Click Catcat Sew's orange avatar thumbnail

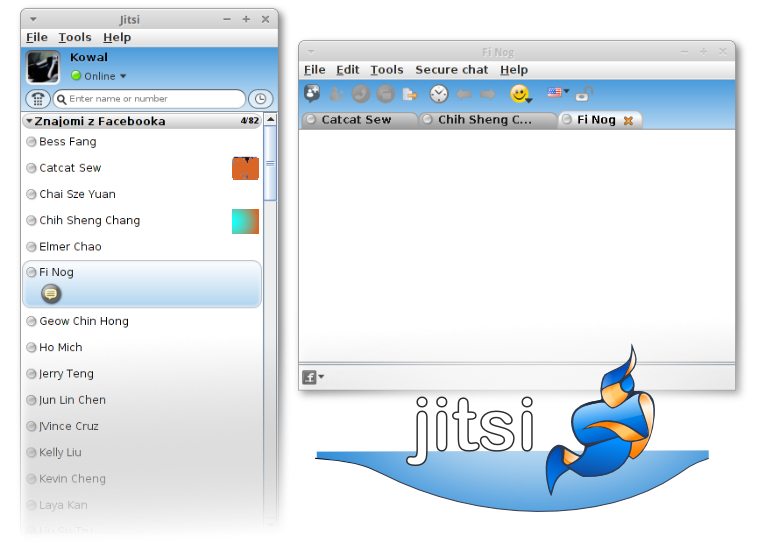pos(246,168)
